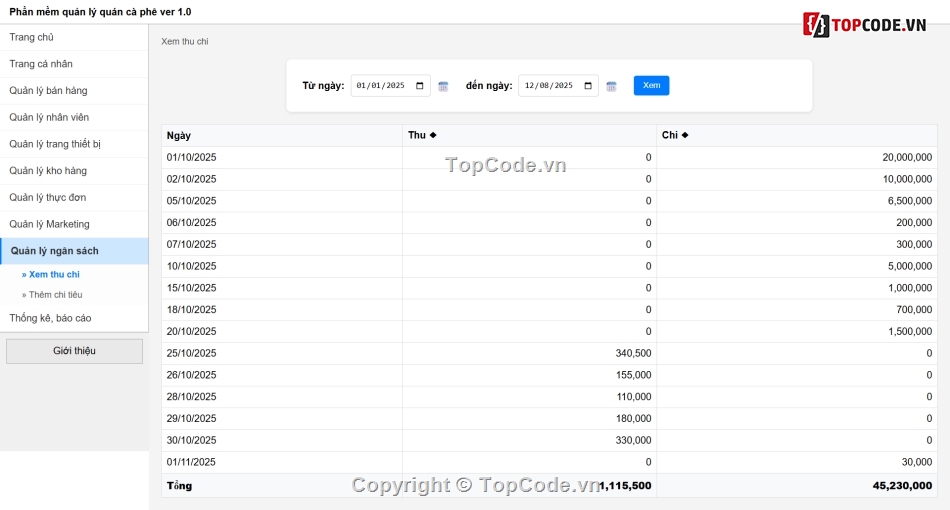Viewport: 950px width, 510px height.
Task: Open Quản lý Marketing menu
Action: tap(74, 224)
